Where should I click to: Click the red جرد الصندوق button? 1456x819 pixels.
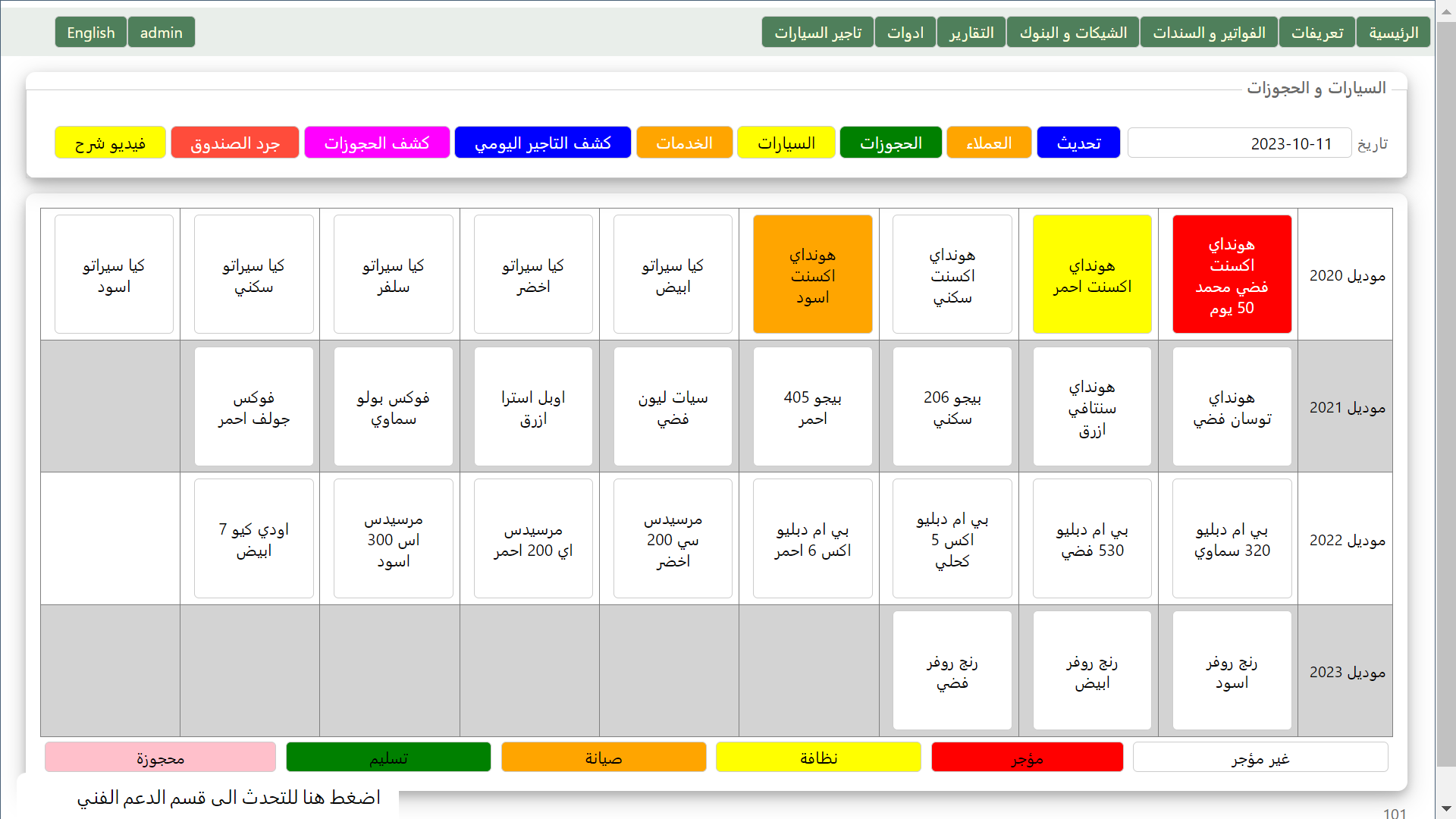click(x=235, y=143)
